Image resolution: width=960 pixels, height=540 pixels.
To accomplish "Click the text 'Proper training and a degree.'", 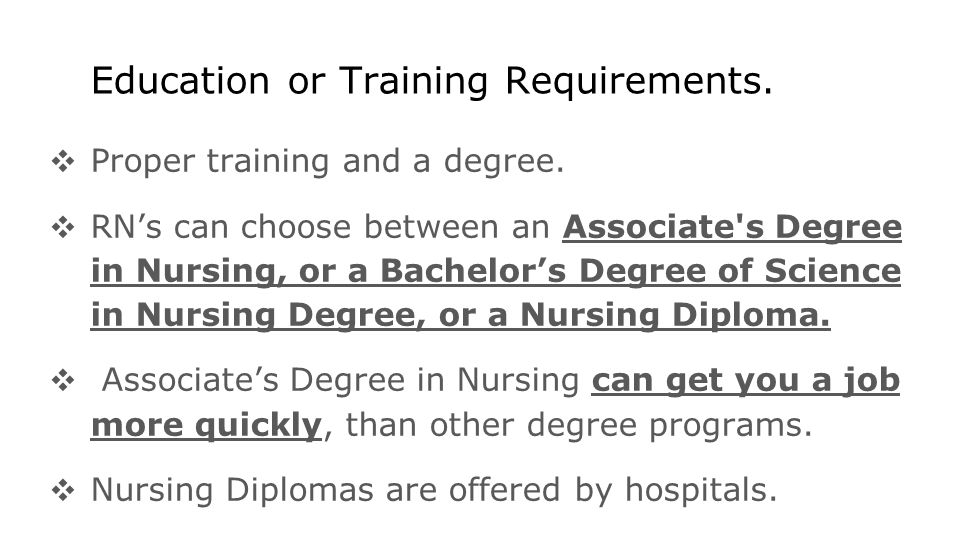I will click(328, 162).
